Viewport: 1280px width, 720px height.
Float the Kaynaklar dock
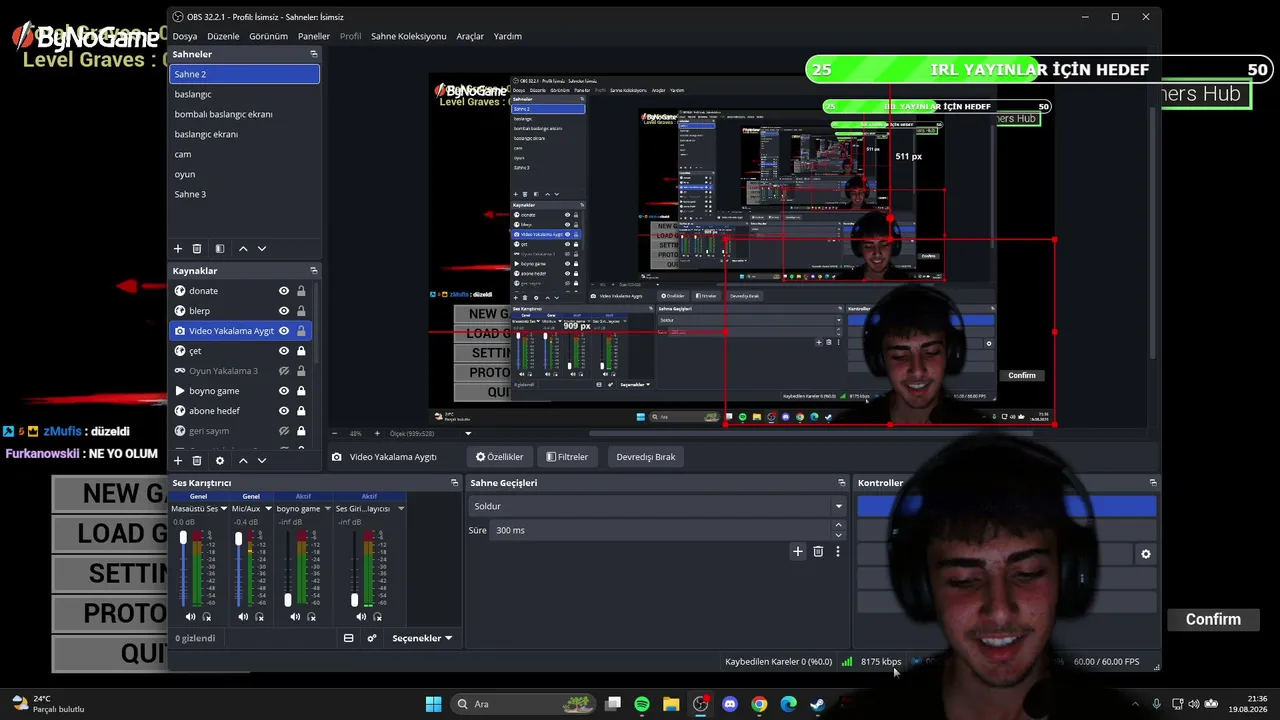click(x=314, y=271)
